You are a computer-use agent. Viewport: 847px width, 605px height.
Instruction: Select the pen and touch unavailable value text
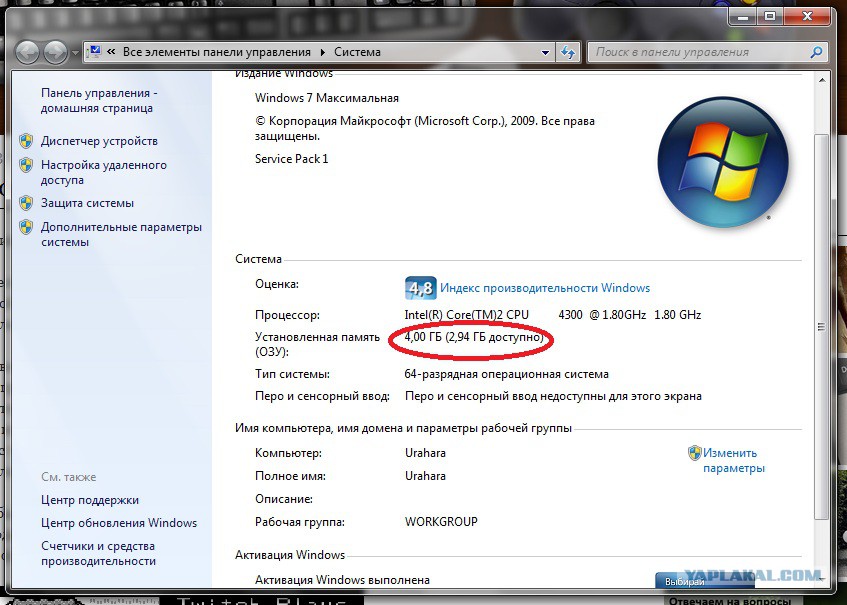(x=553, y=396)
